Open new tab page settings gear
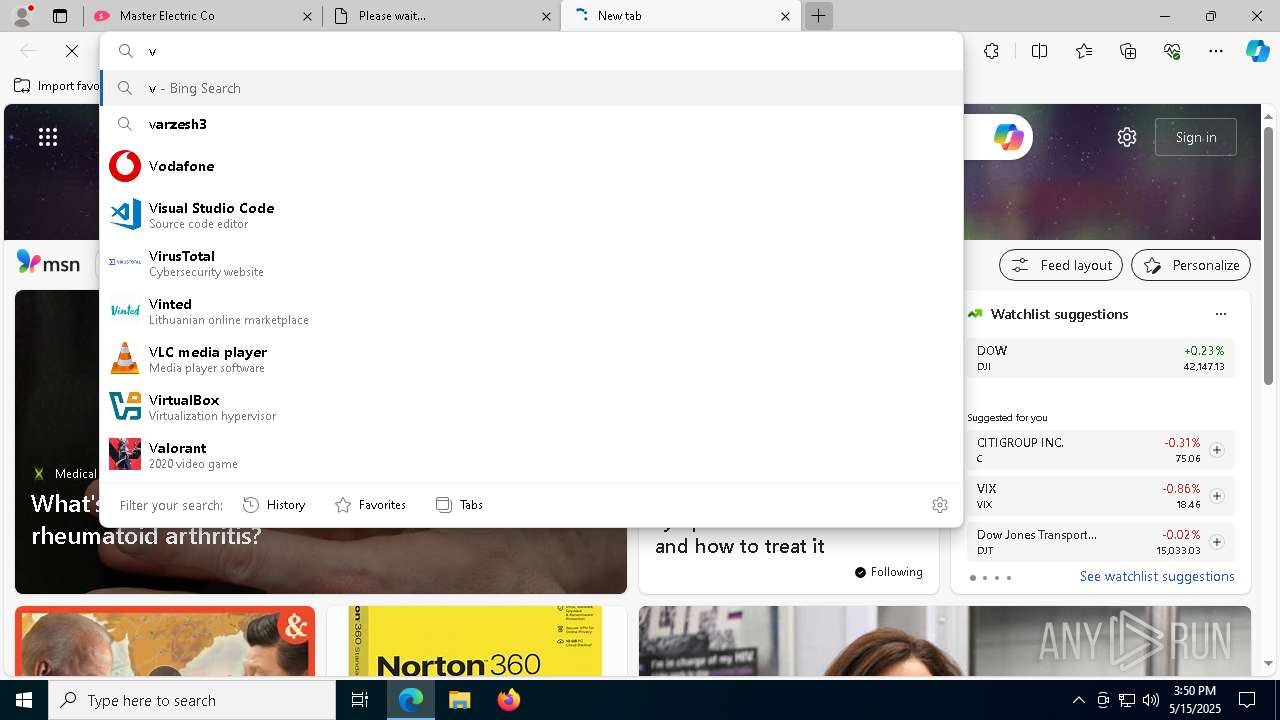This screenshot has width=1280, height=720. tap(1127, 137)
